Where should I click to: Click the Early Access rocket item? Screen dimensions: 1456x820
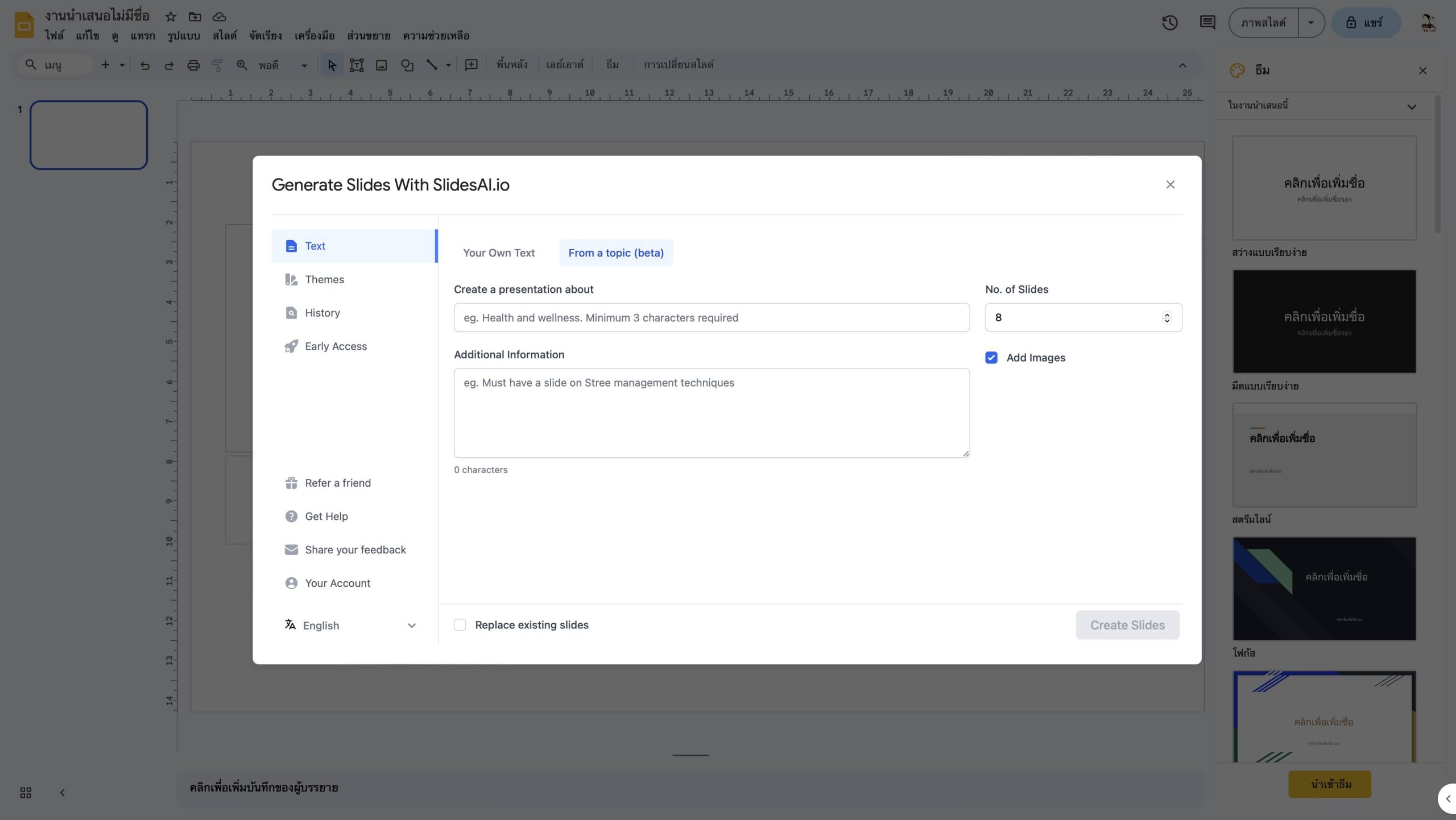[335, 346]
